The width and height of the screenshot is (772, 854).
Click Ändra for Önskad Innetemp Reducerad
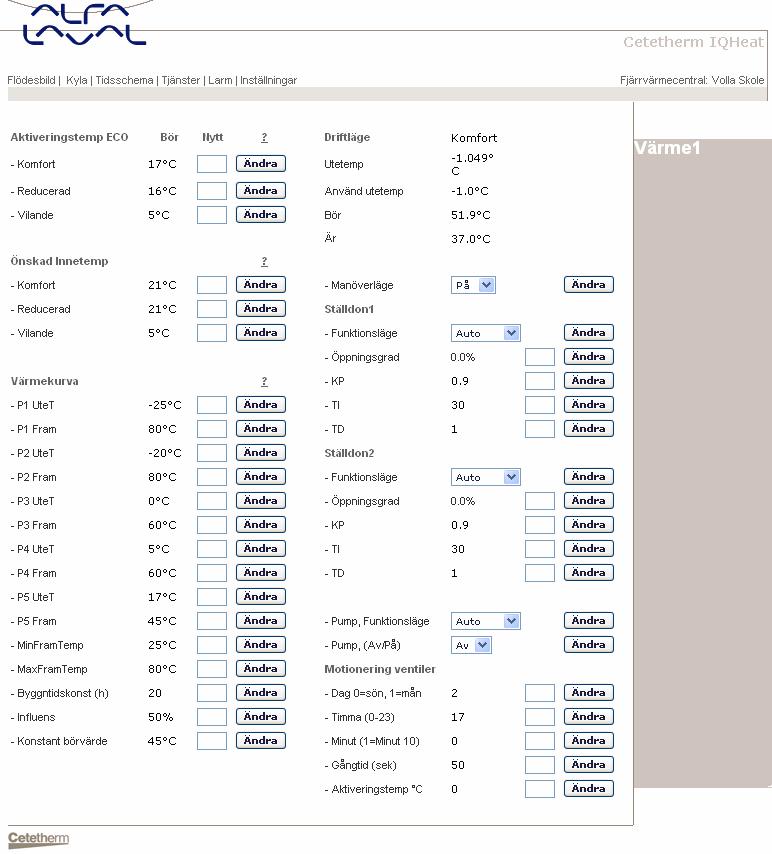coord(260,308)
